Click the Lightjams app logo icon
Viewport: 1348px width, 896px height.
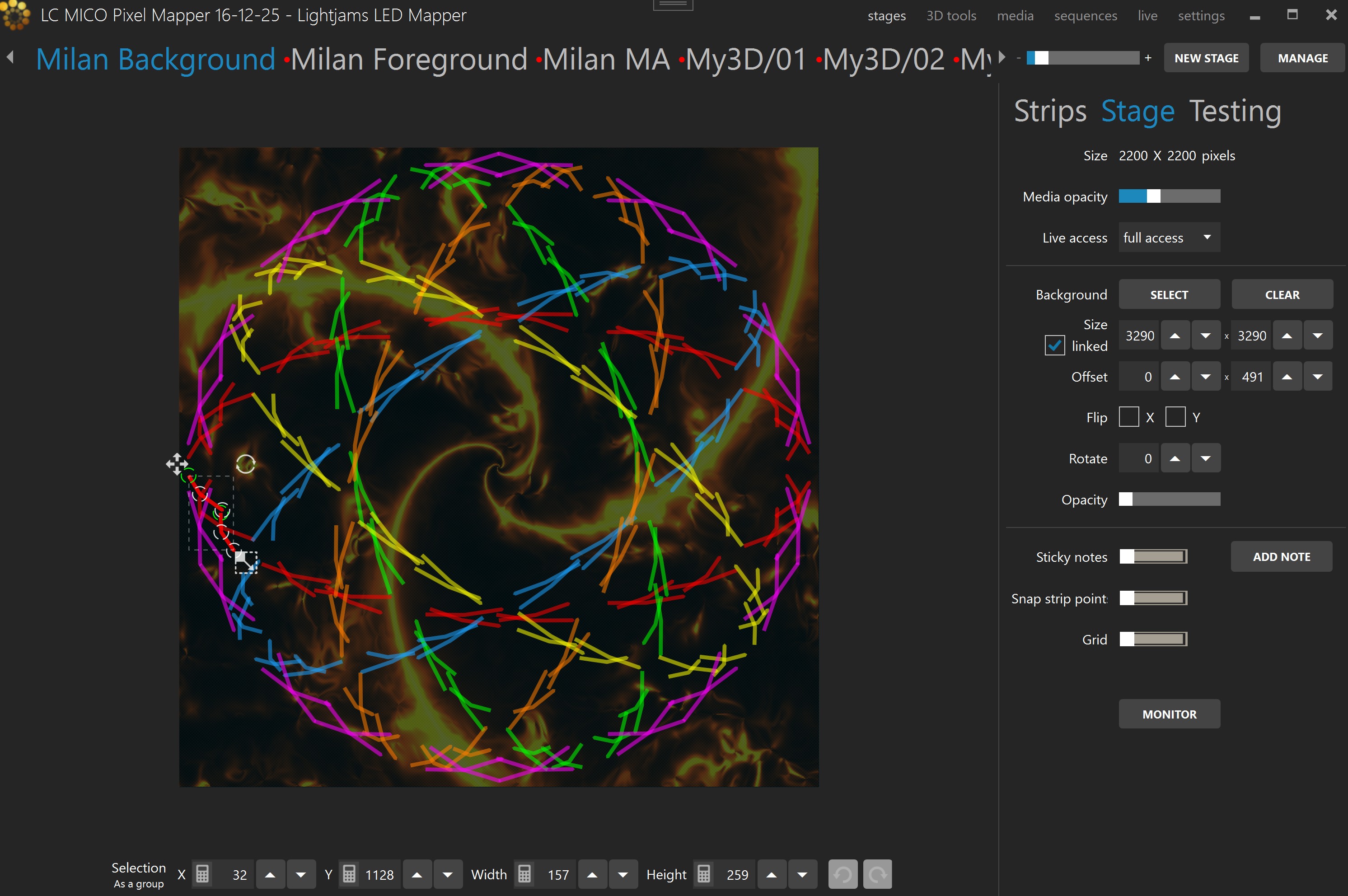coord(16,15)
